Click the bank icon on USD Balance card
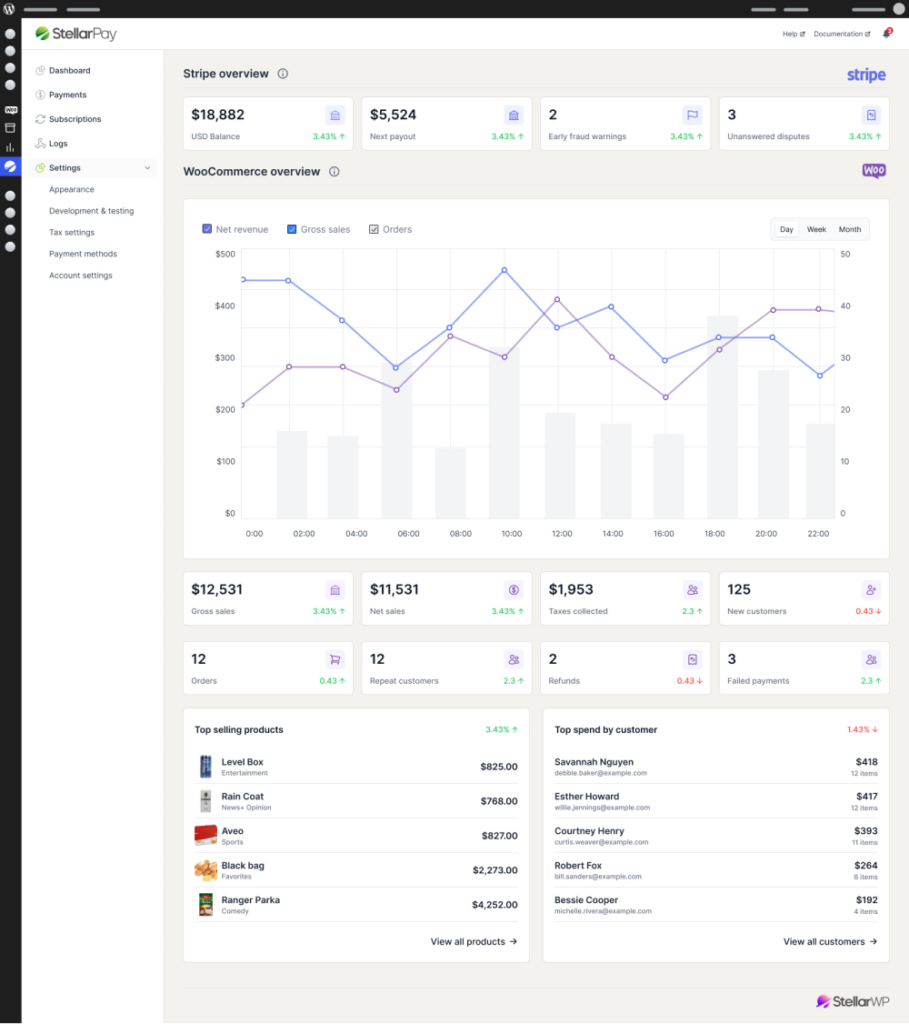This screenshot has height=1024, width=909. pos(335,115)
